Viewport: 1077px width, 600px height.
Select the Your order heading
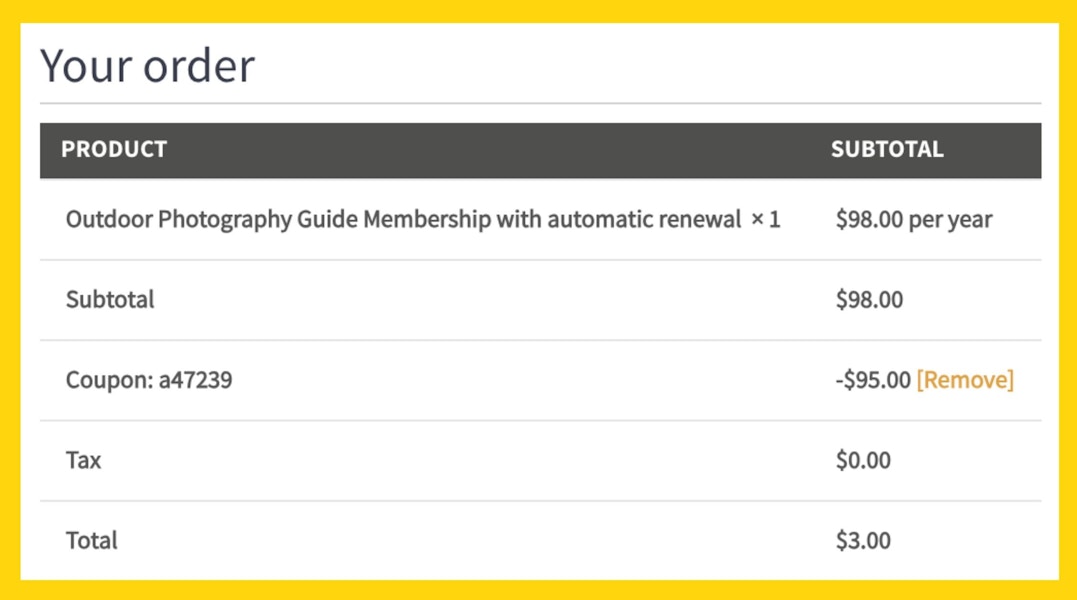[148, 66]
